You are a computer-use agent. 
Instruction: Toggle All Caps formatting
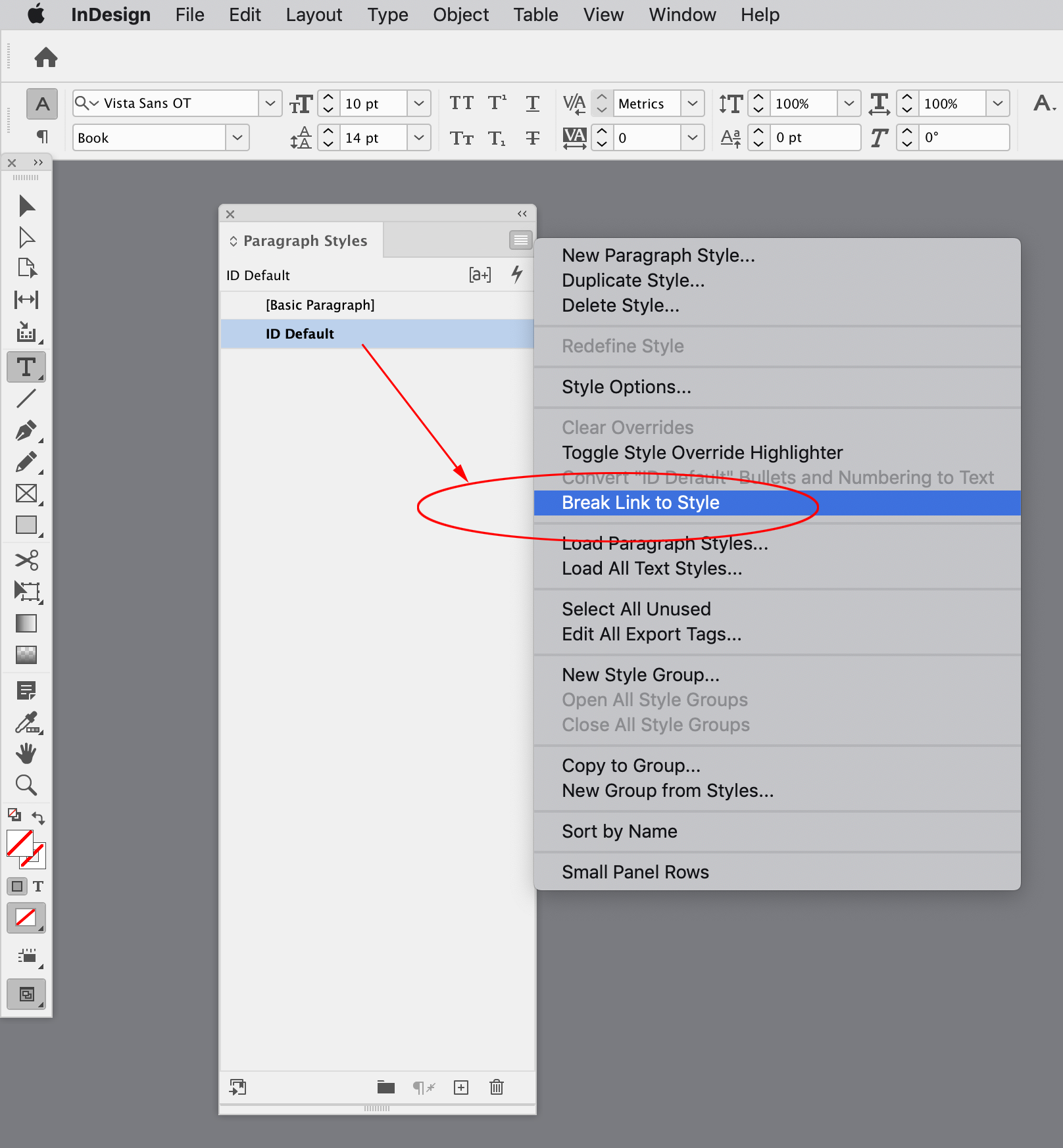click(461, 103)
